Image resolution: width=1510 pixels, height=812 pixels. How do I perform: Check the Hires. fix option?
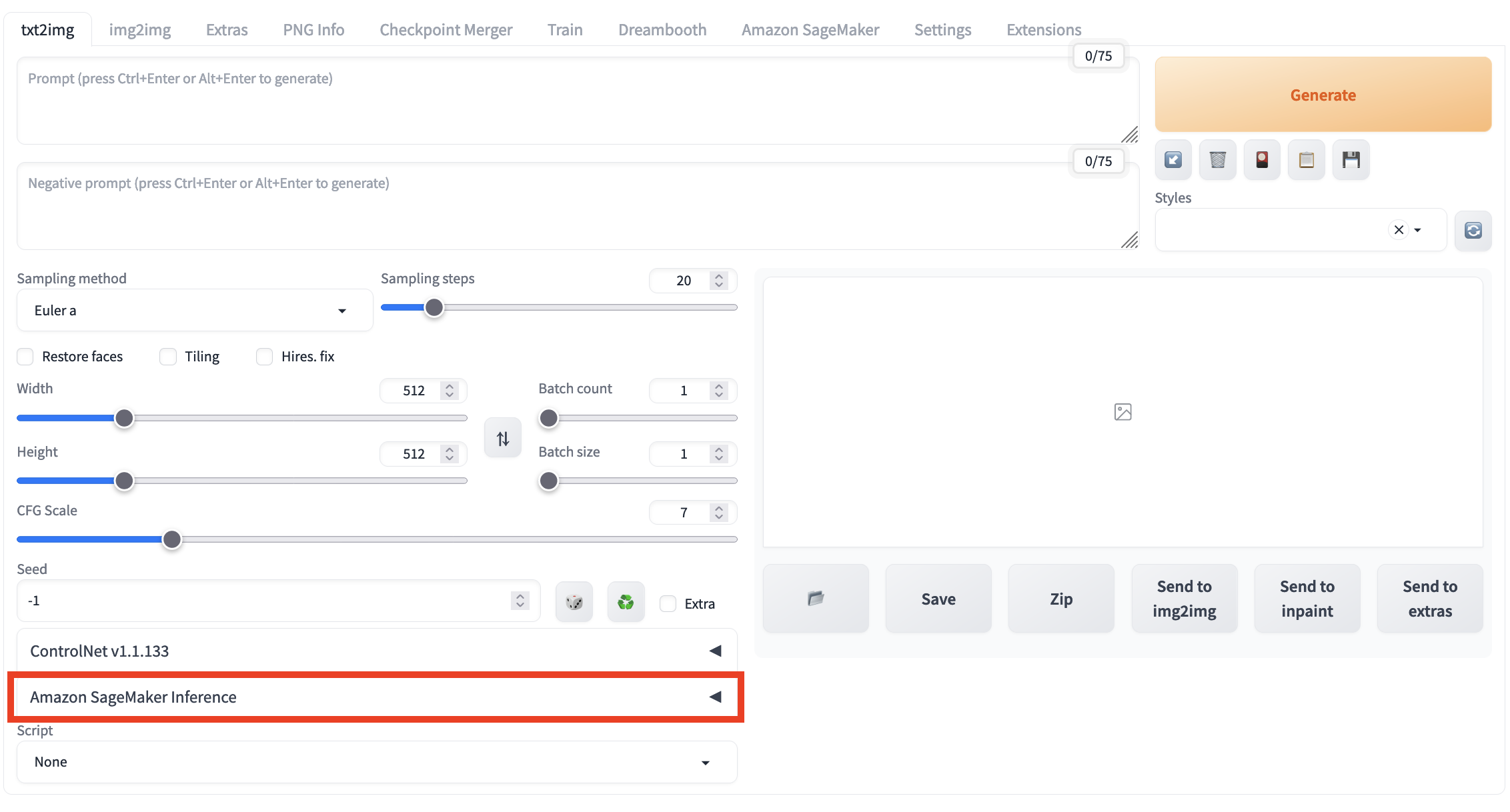(x=265, y=357)
